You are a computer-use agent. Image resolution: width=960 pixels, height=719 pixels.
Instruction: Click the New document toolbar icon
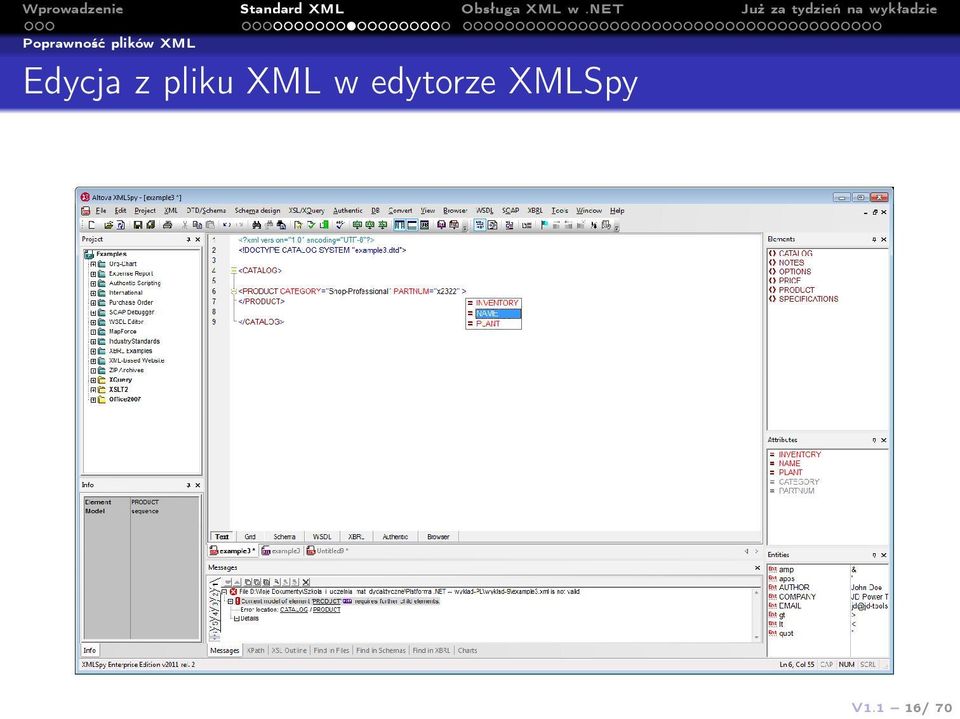click(x=92, y=225)
